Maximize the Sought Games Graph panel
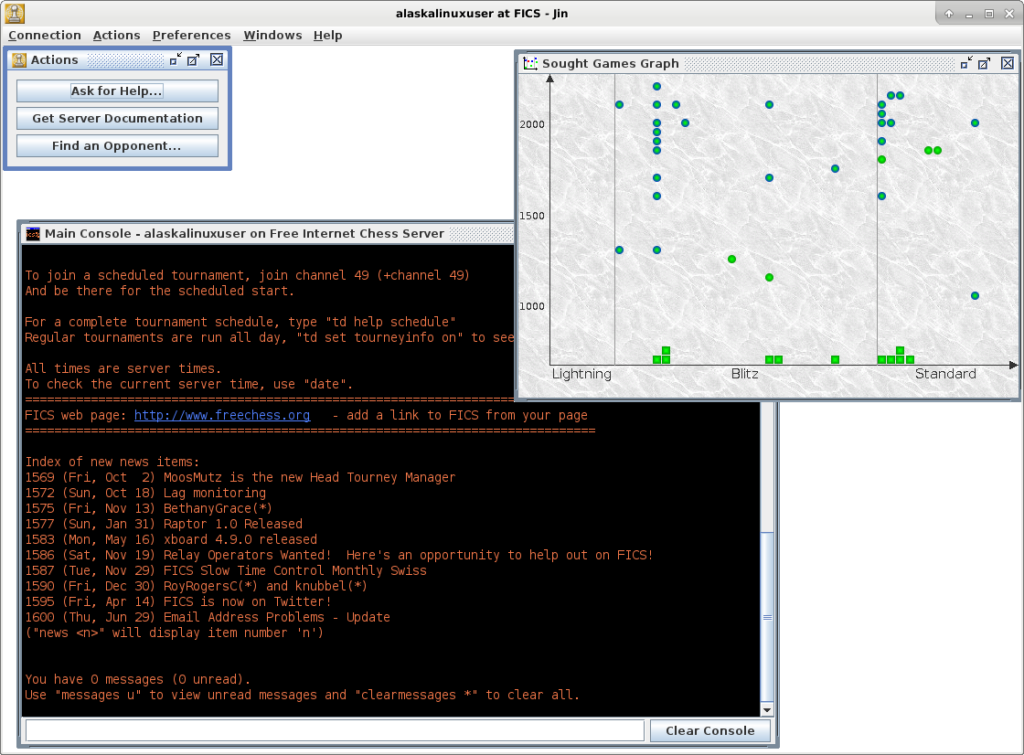 click(985, 63)
